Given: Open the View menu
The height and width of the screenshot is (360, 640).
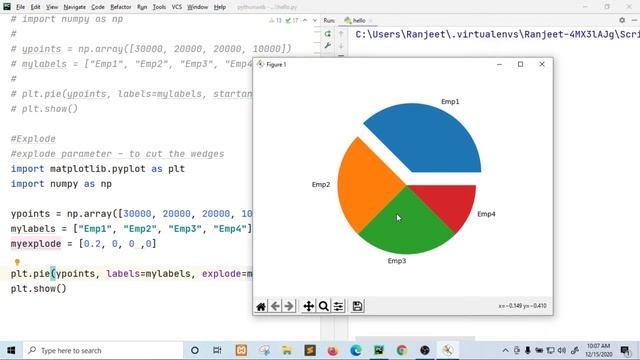Looking at the screenshot, I should (x=52, y=7).
